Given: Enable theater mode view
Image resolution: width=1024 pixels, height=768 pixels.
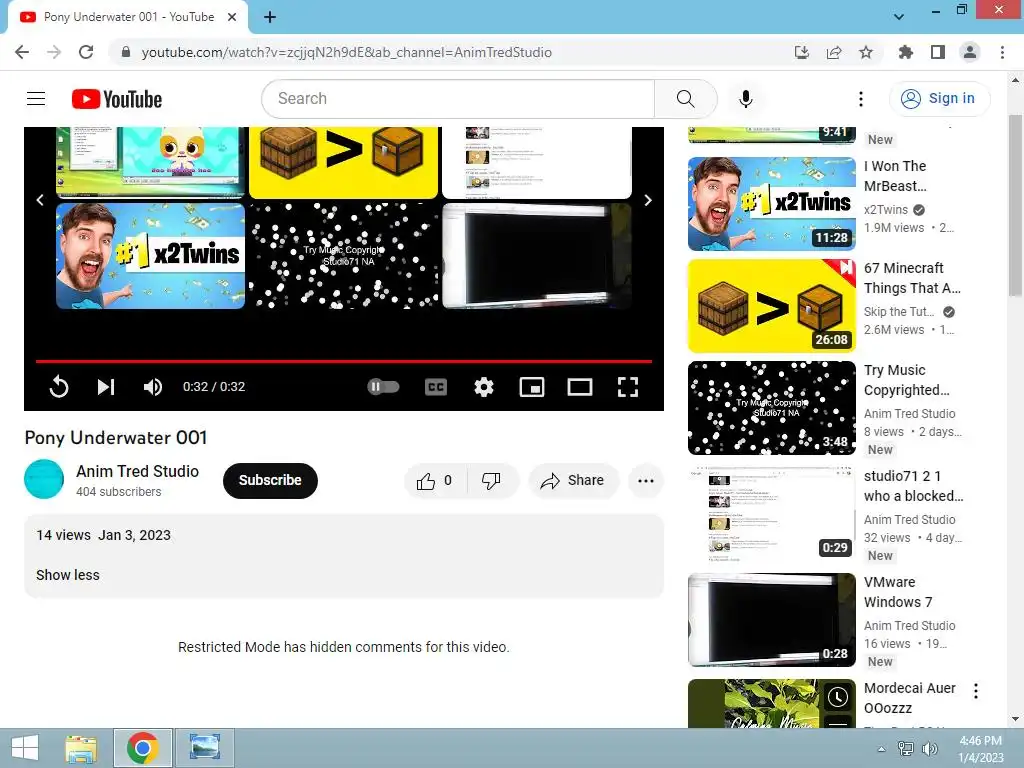Looking at the screenshot, I should click(x=579, y=387).
